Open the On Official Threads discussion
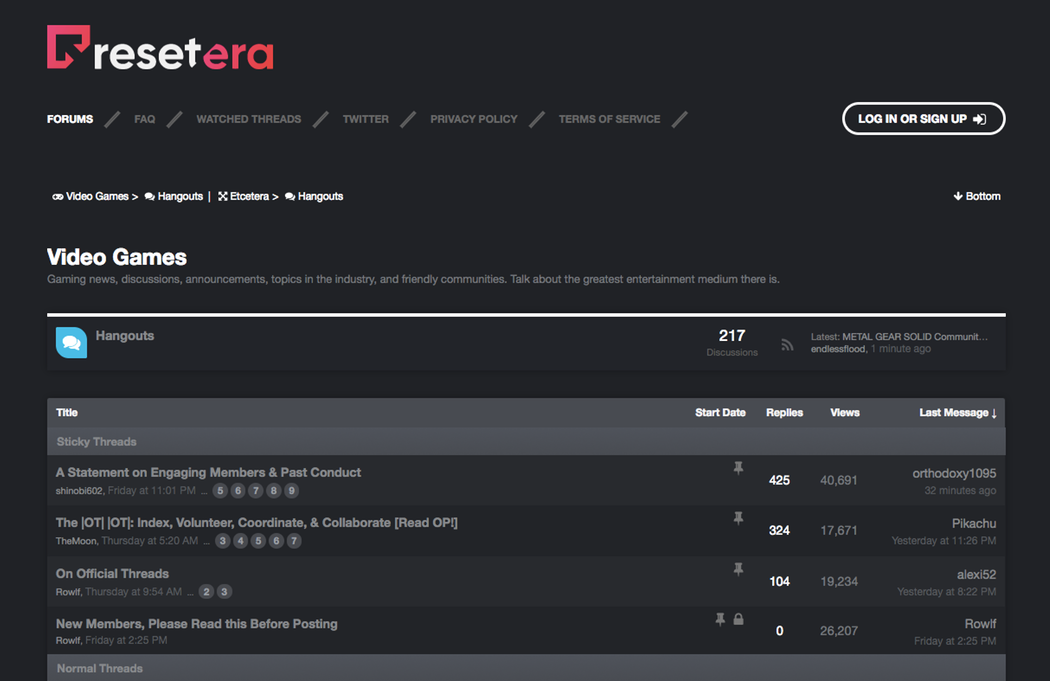Viewport: 1050px width, 681px height. pos(112,573)
